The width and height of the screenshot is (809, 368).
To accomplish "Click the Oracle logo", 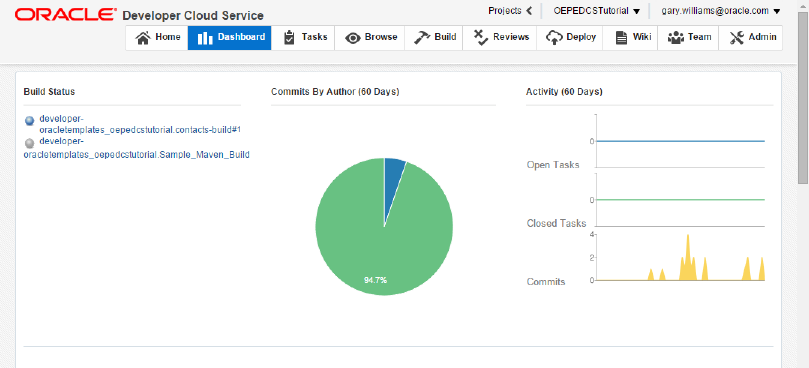I will tap(66, 14).
